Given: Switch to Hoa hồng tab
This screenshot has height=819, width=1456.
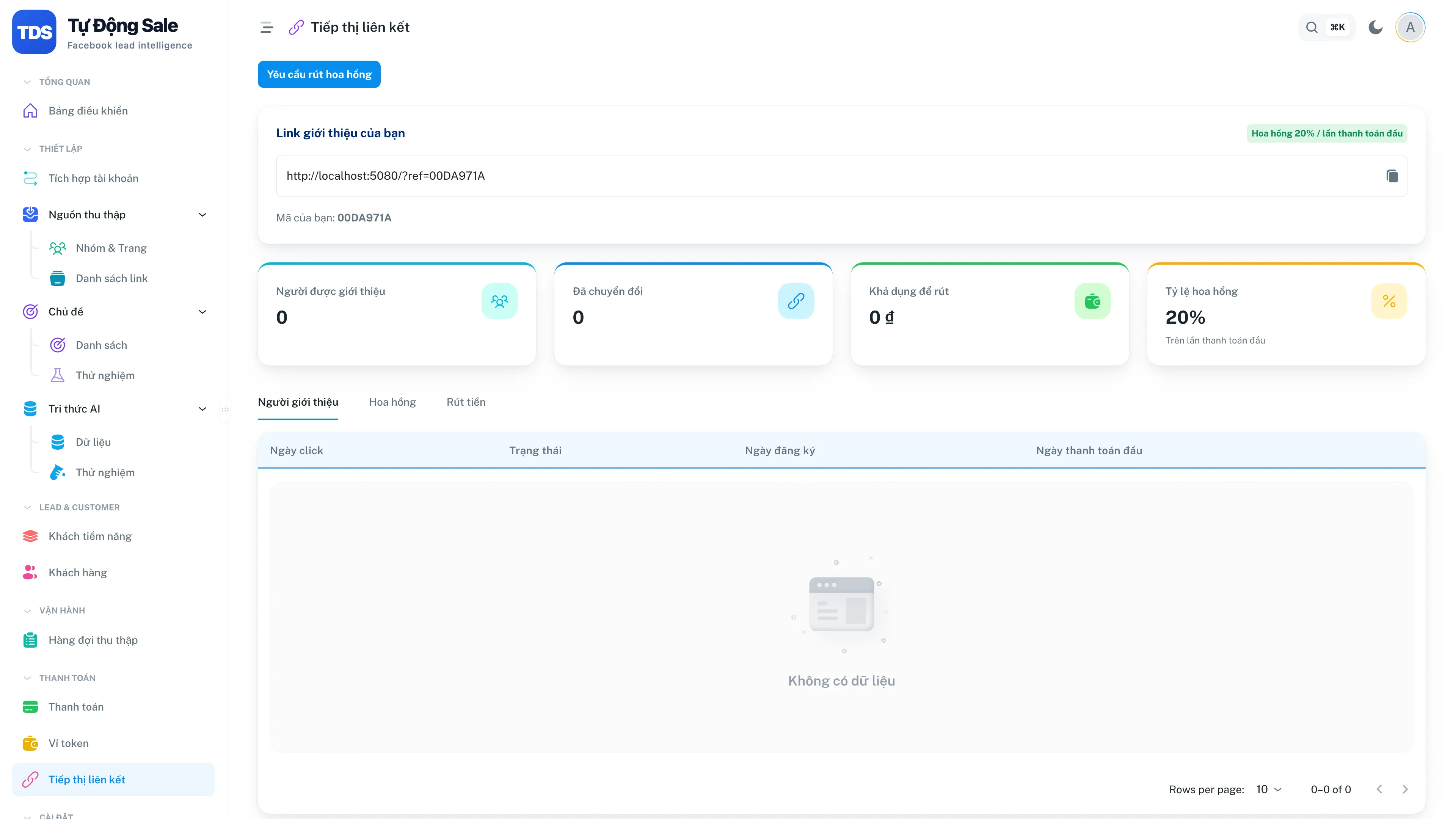Looking at the screenshot, I should (392, 402).
